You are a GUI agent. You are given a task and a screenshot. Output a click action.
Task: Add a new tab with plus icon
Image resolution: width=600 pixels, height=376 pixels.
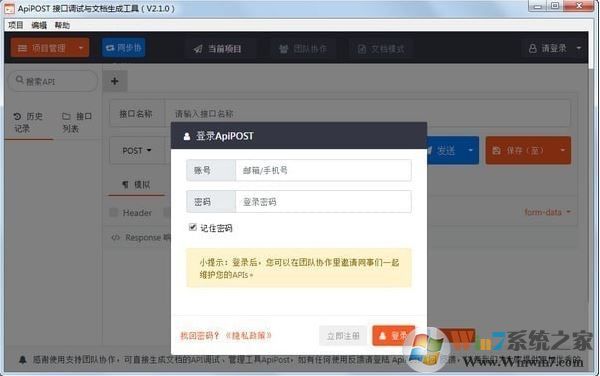coord(114,81)
